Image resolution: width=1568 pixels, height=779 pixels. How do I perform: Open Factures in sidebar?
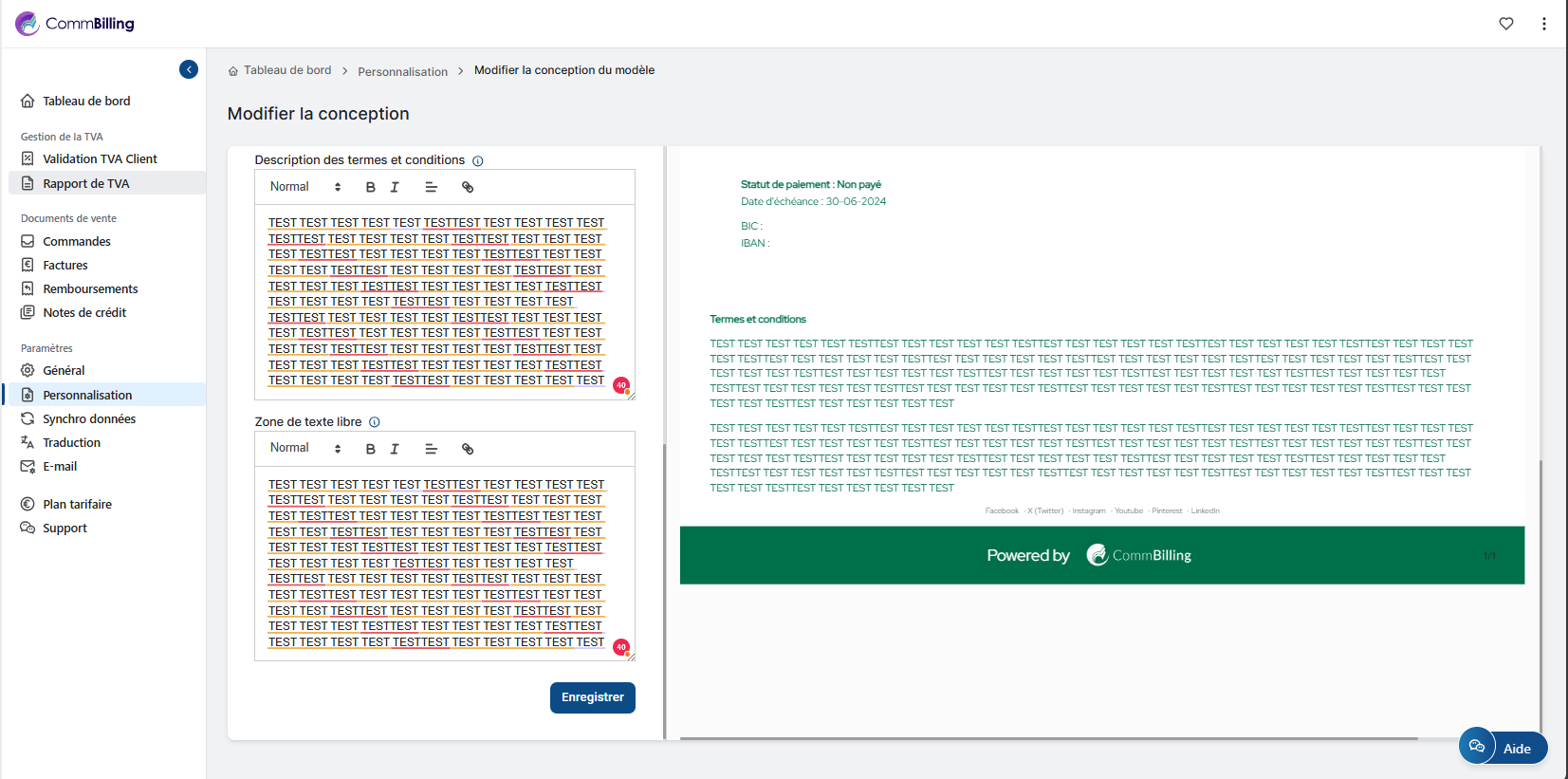(x=65, y=266)
